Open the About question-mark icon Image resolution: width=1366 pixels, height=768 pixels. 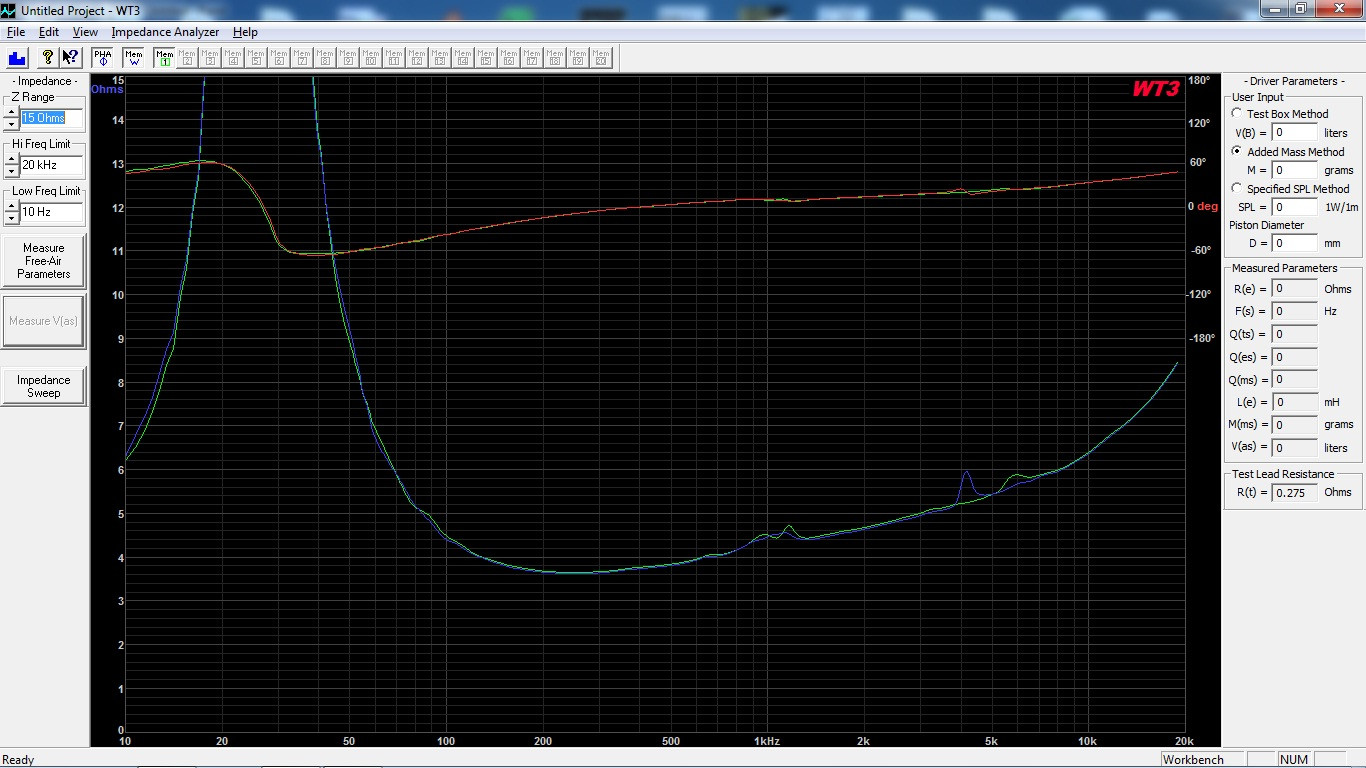coord(47,57)
